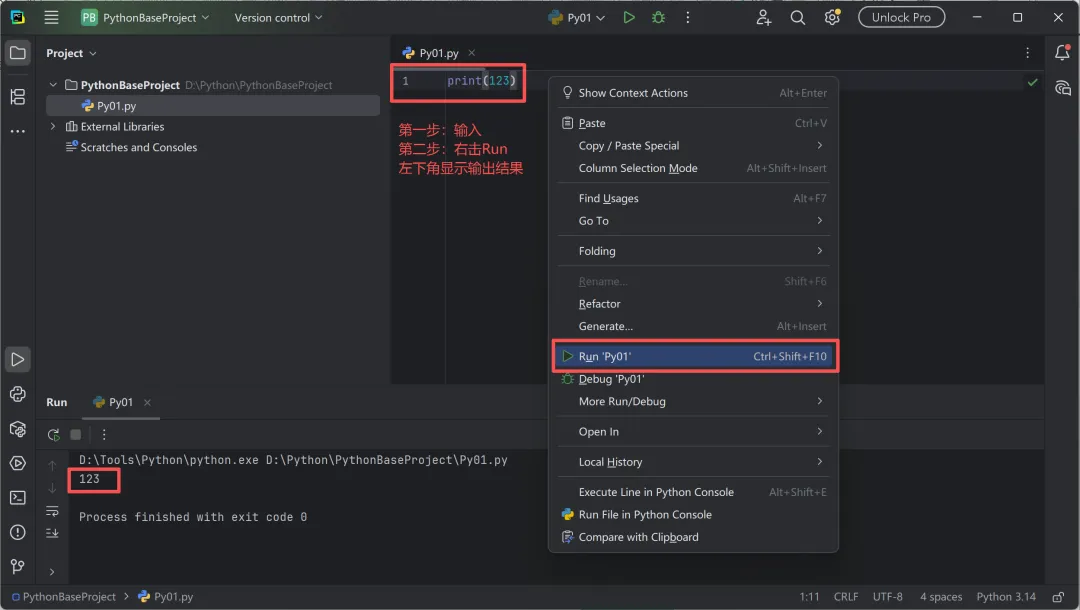The width and height of the screenshot is (1080, 610).
Task: Rerun Py01 using the rerun icon
Action: click(x=53, y=434)
